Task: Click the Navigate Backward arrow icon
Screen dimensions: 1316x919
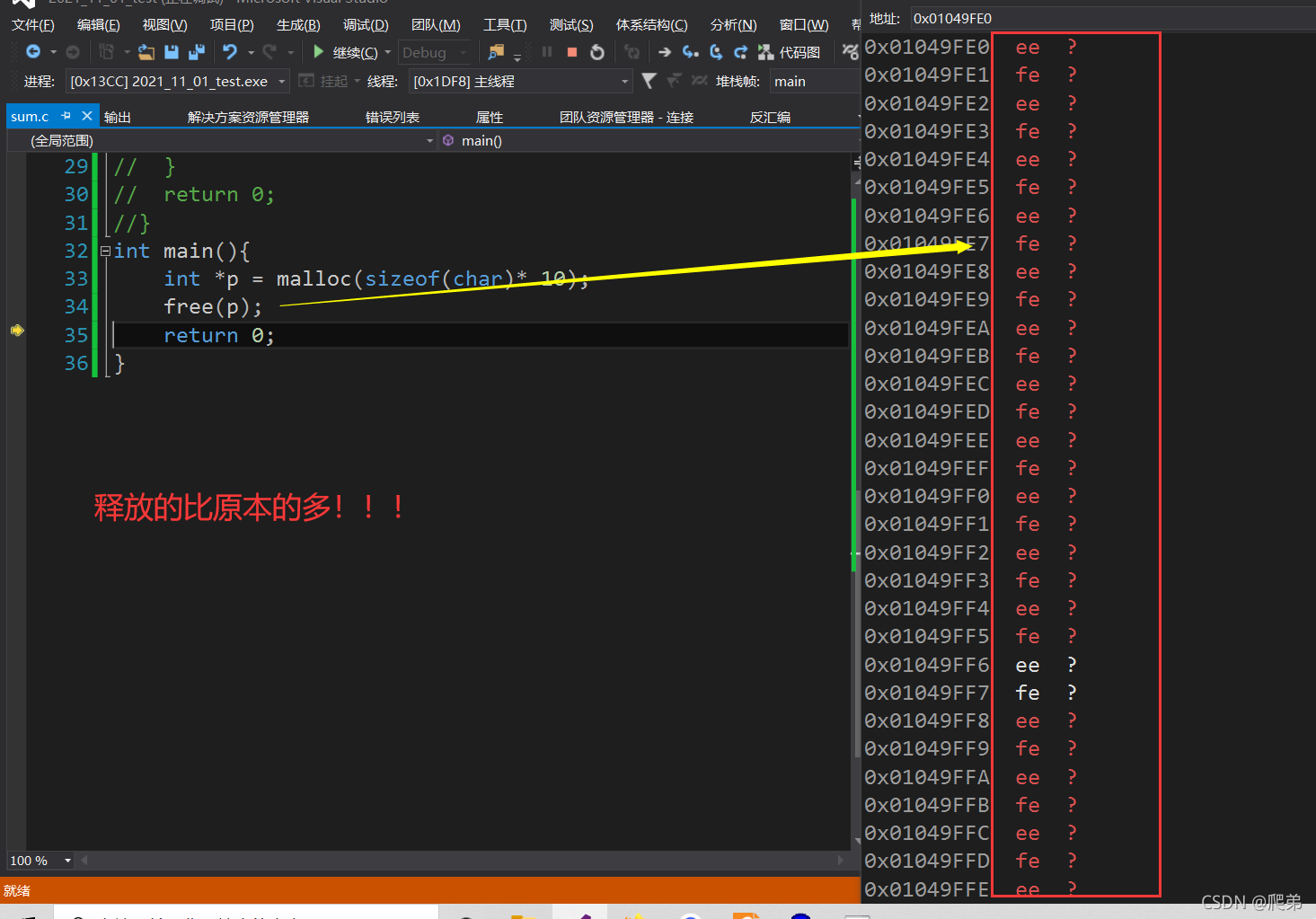Action: (x=33, y=52)
